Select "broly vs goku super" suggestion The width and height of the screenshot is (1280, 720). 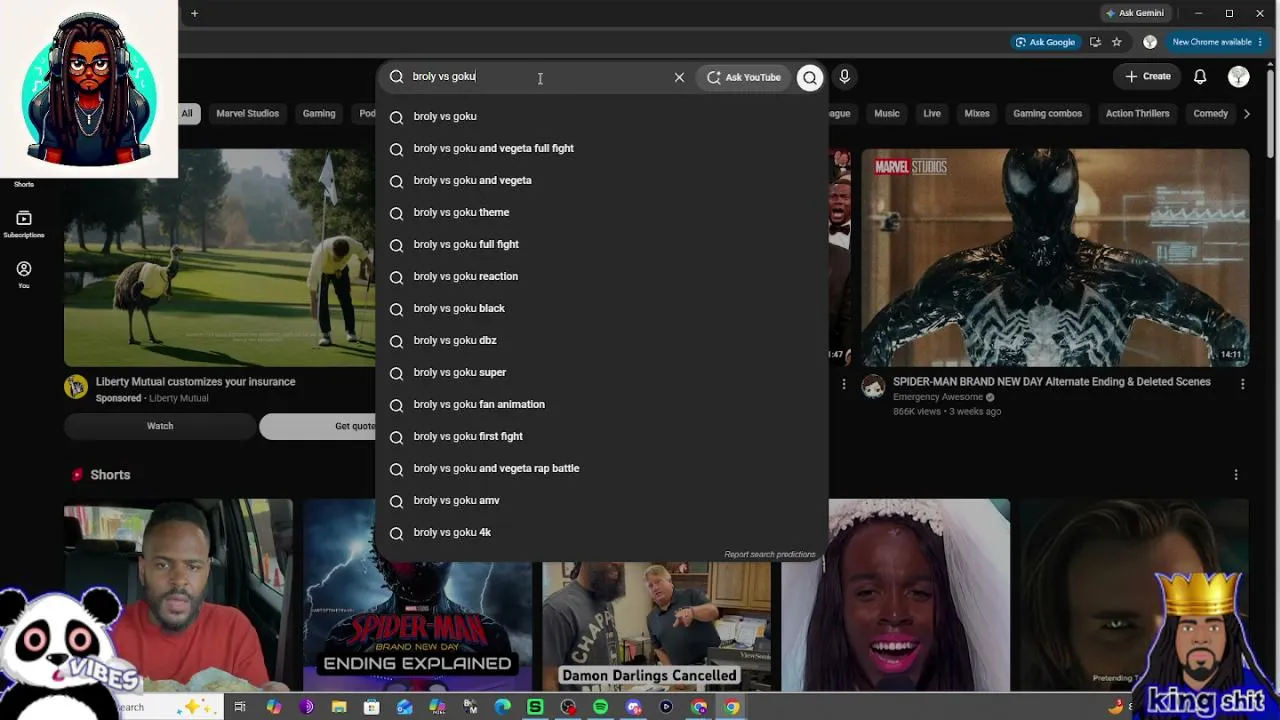point(601,373)
